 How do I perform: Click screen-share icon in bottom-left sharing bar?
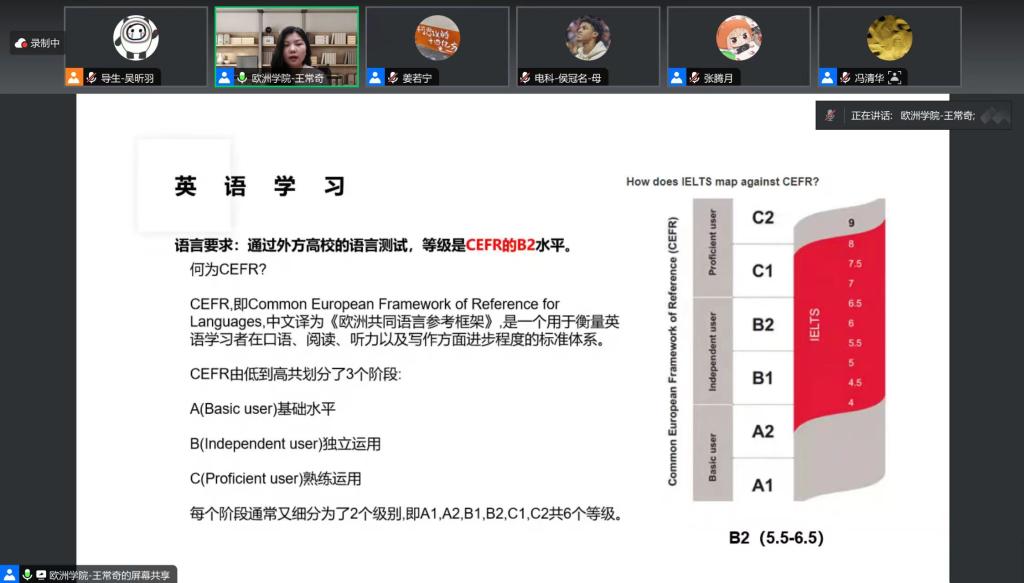[x=41, y=575]
